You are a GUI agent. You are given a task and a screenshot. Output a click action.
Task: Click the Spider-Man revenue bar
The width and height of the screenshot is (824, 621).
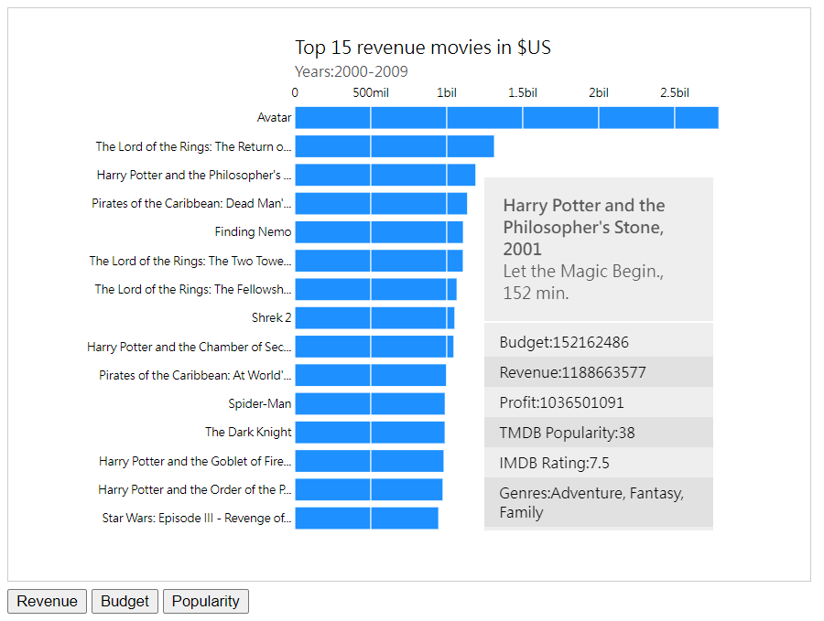click(370, 403)
